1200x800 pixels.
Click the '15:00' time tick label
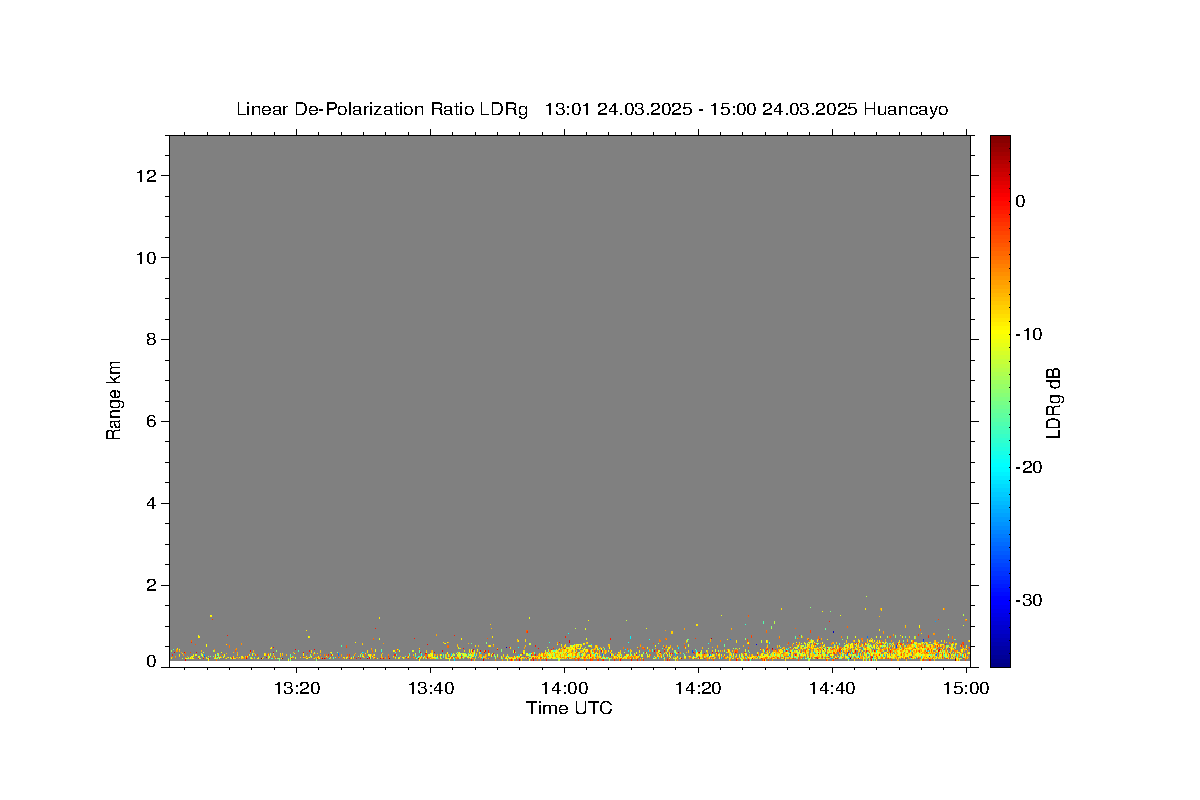(966, 688)
